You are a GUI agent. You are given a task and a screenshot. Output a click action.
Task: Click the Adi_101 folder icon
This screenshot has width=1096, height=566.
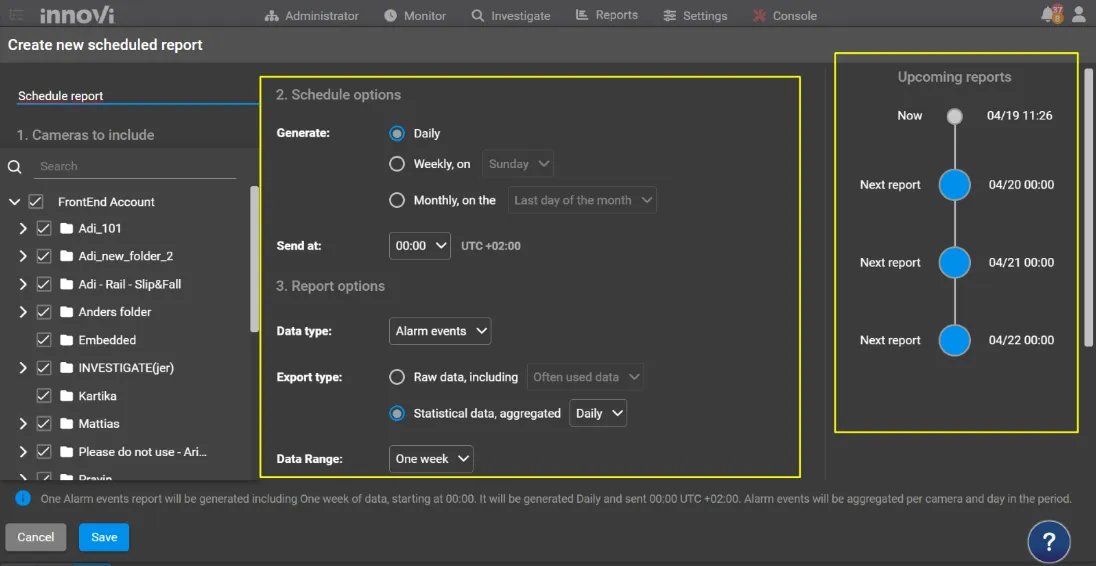pos(66,228)
